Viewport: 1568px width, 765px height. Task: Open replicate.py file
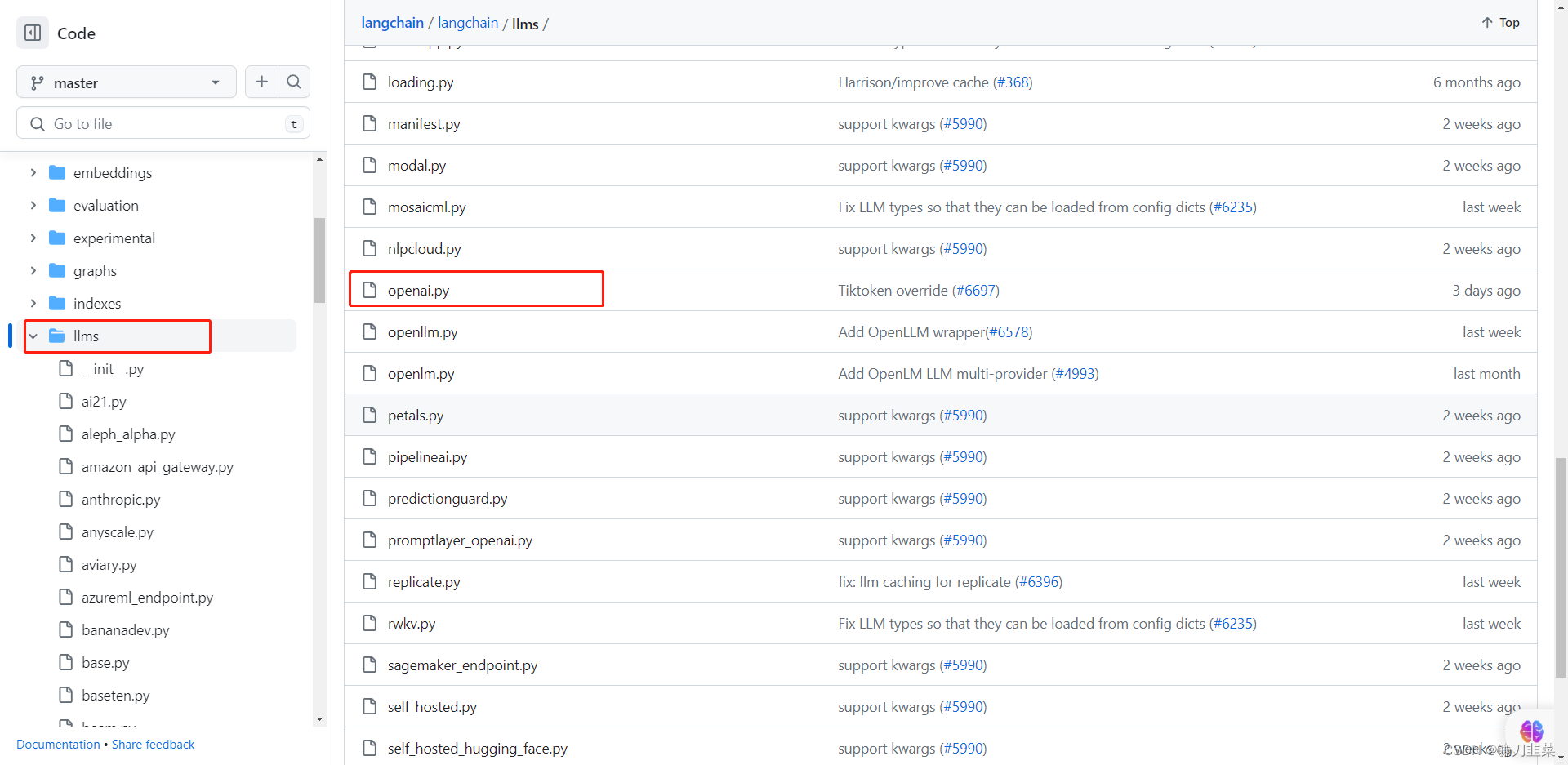point(424,581)
